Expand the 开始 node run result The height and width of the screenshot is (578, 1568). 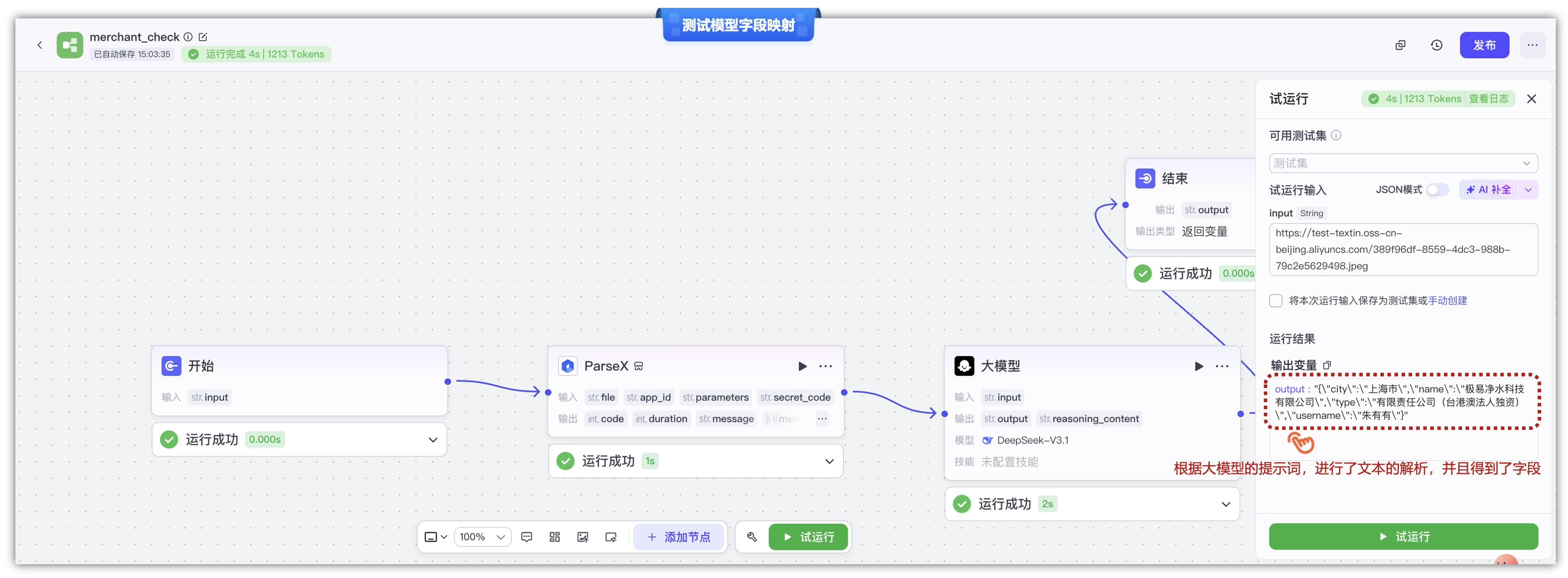click(x=433, y=440)
